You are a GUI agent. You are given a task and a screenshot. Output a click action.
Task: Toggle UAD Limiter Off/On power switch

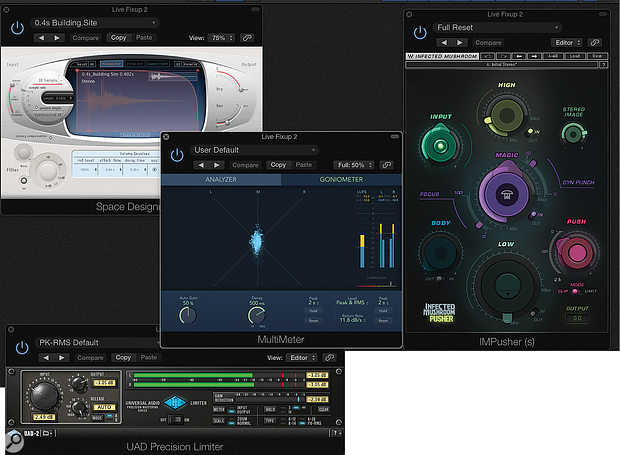pos(175,419)
